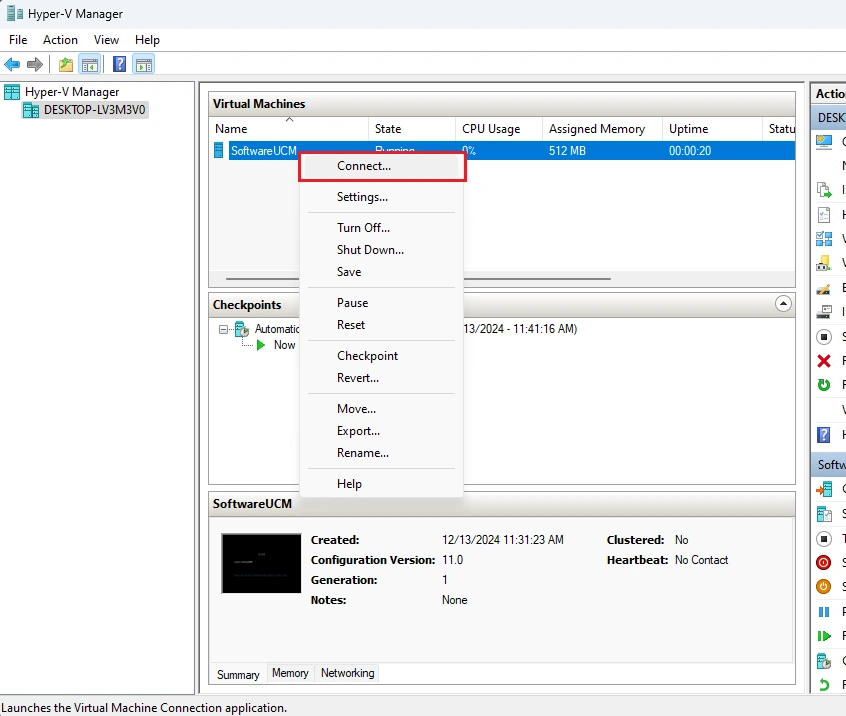Choose Export... from the context menu
Image resolution: width=846 pixels, height=716 pixels.
click(381, 431)
